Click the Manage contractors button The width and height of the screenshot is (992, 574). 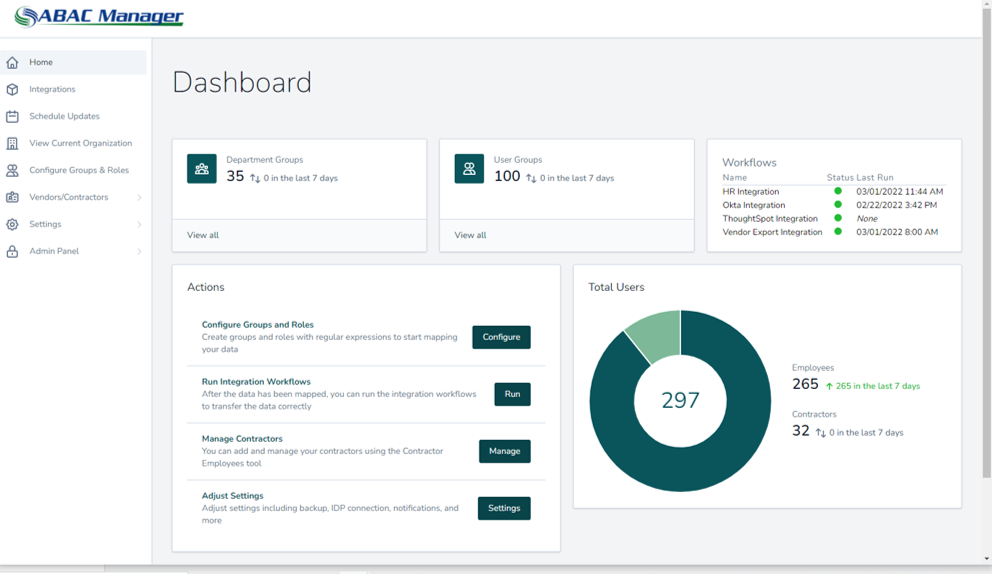(x=504, y=451)
